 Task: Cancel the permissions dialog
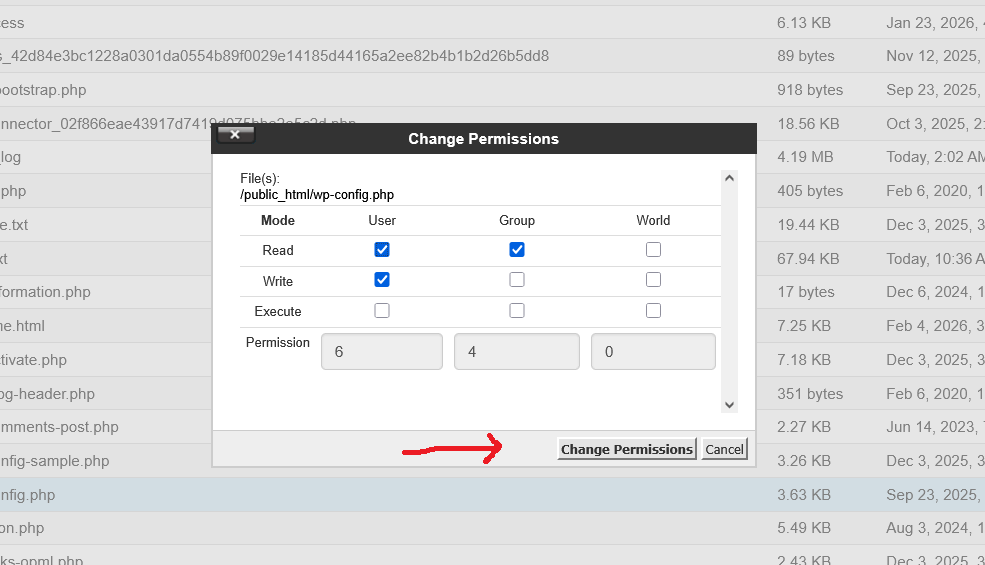pos(724,449)
